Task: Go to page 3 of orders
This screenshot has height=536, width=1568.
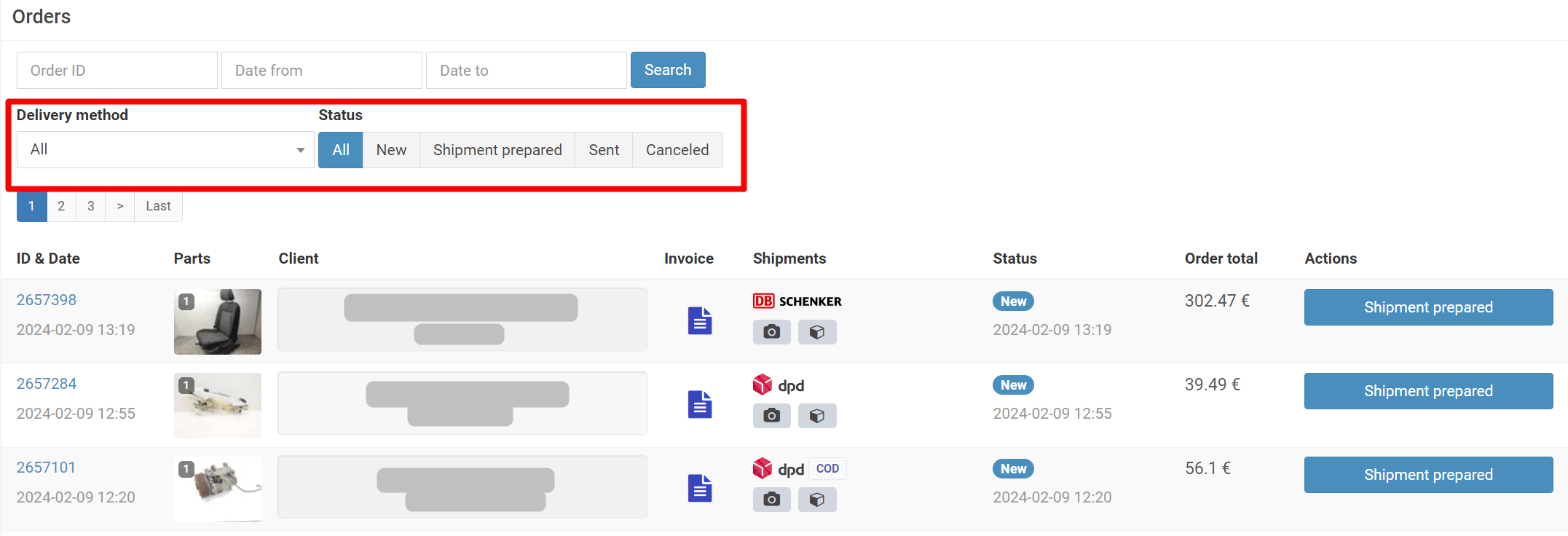Action: pos(91,206)
